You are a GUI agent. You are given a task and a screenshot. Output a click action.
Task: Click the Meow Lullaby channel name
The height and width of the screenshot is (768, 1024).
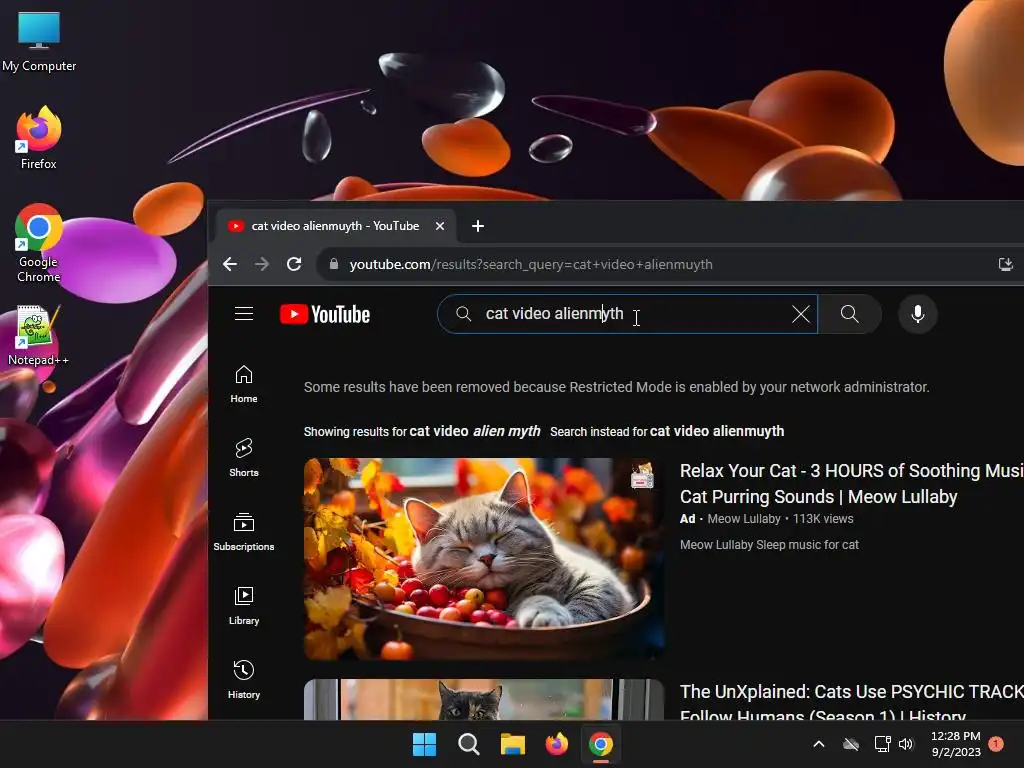(744, 519)
